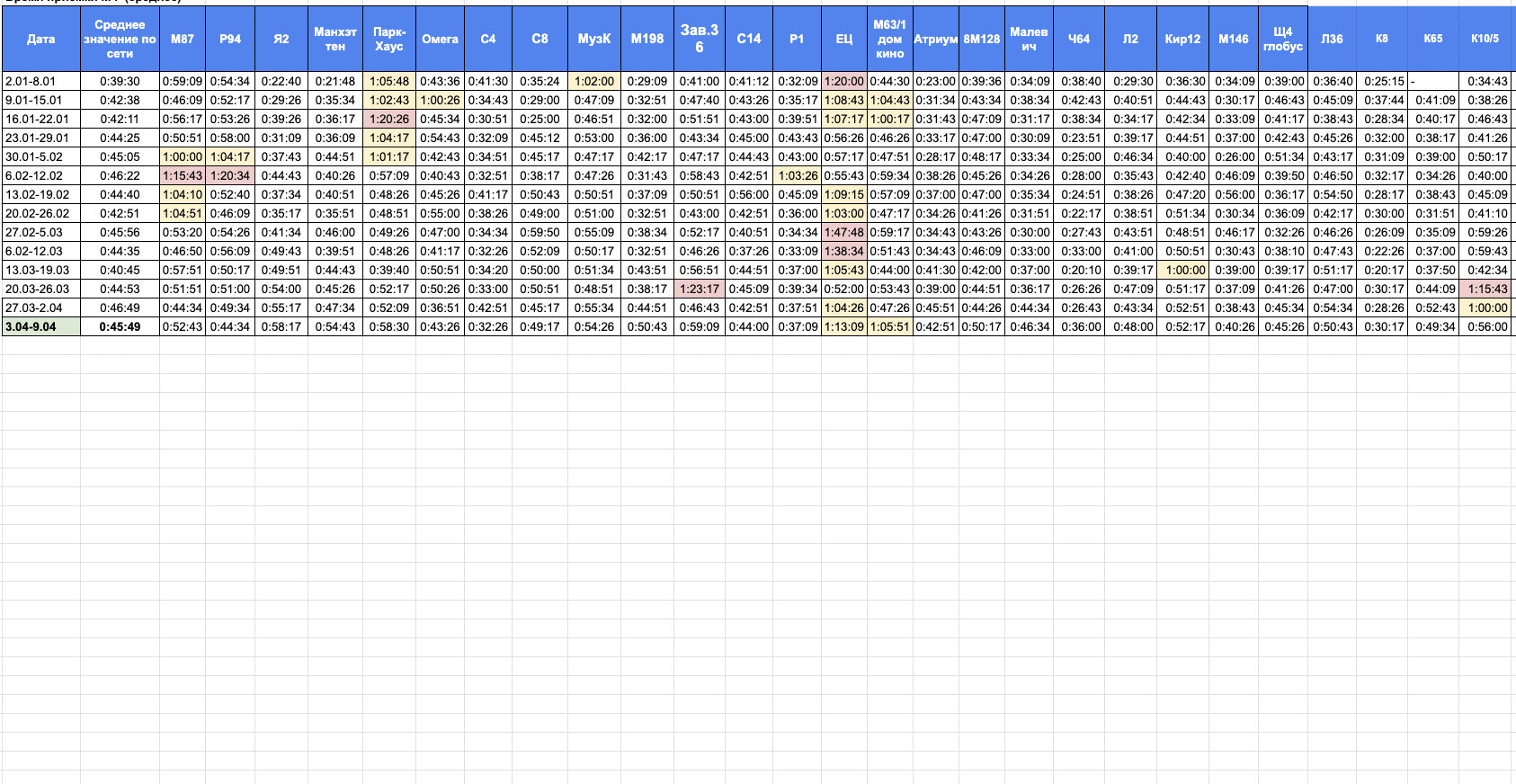Select the "1:23:17" cell in Зав.36 column
Viewport: 1516px width, 784px height.
[x=700, y=289]
